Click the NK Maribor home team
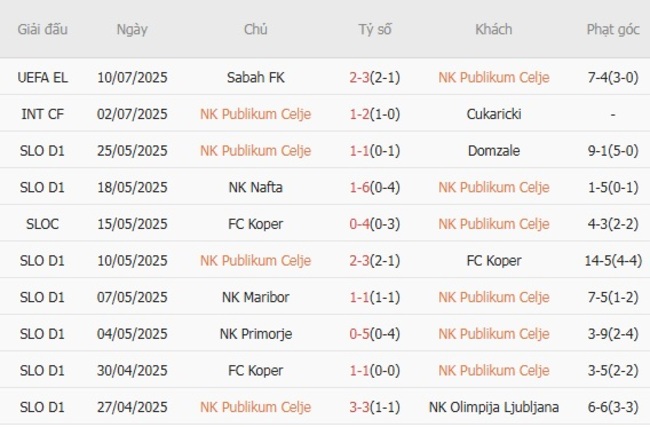Screen dimensions: 650x427 (x=255, y=297)
